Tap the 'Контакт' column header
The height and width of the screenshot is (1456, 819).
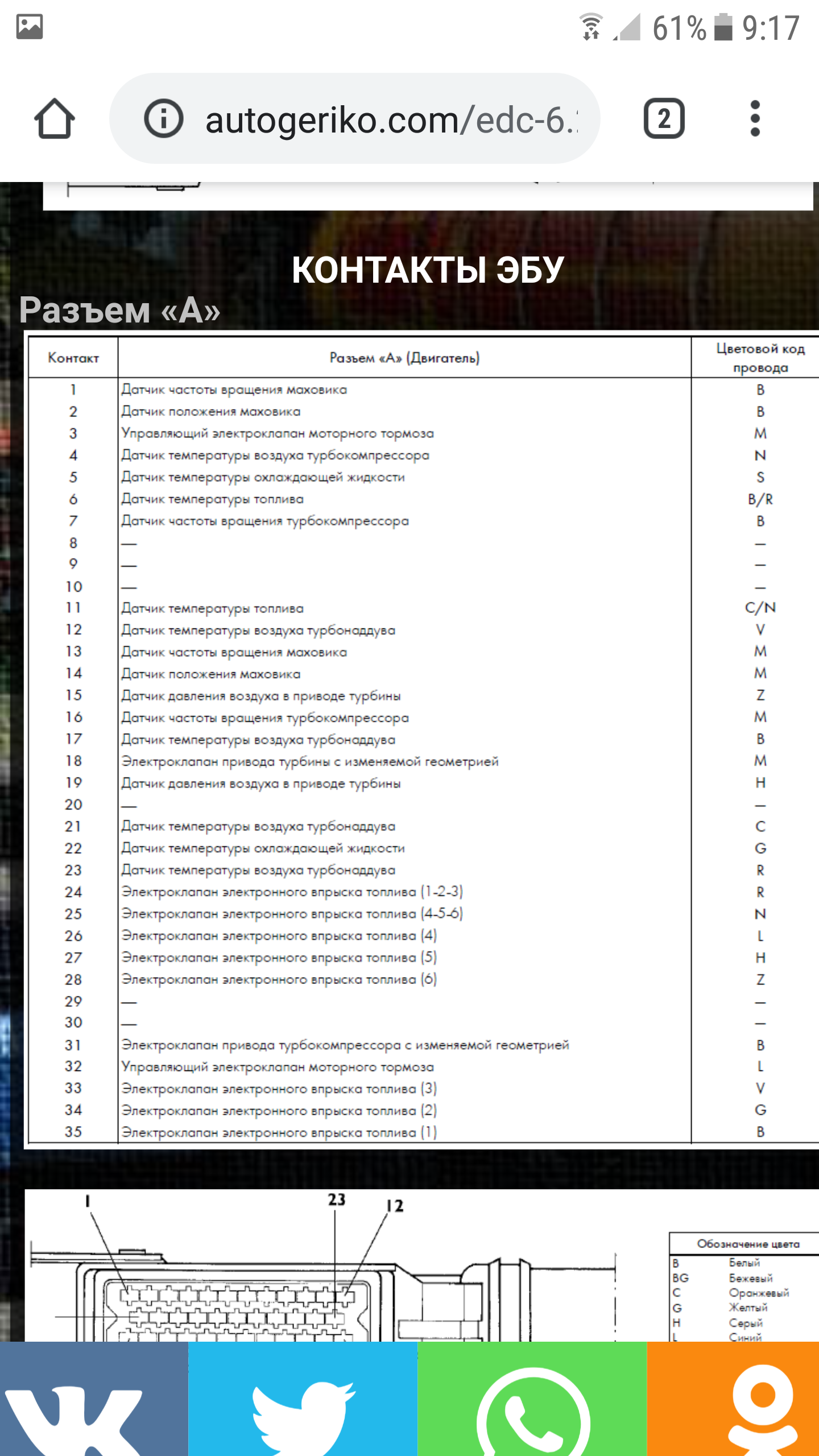point(73,358)
